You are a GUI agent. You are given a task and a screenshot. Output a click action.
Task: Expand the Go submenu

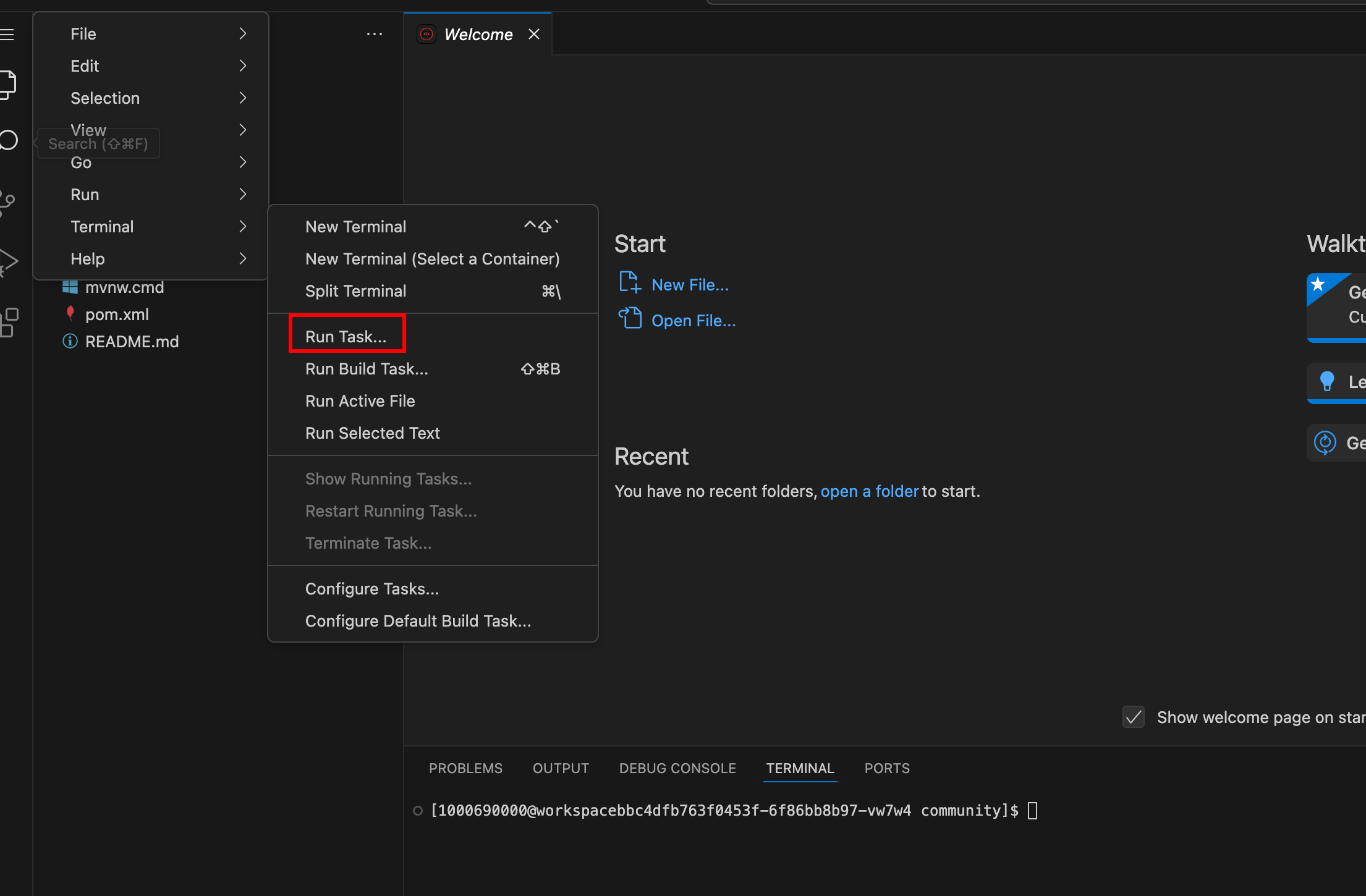coord(151,163)
